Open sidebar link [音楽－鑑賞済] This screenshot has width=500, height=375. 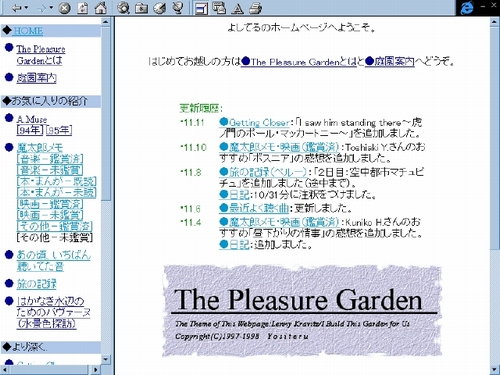point(50,159)
